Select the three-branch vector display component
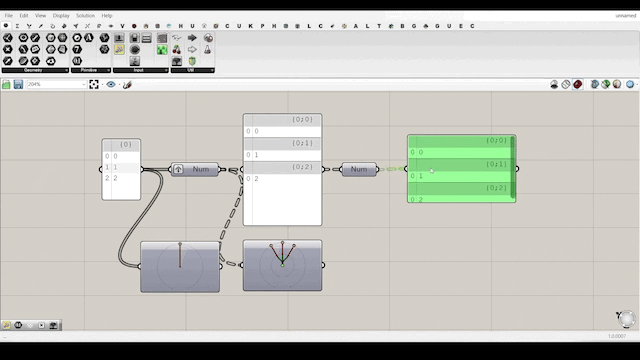Image resolution: width=640 pixels, height=360 pixels. (282, 265)
